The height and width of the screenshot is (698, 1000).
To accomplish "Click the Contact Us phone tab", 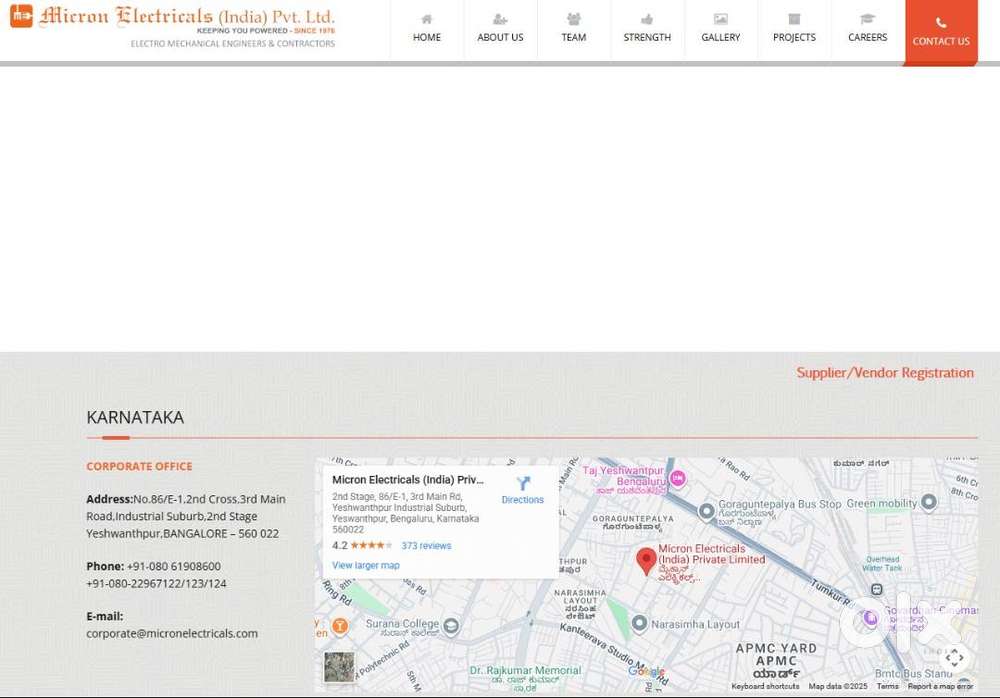I will (x=941, y=32).
